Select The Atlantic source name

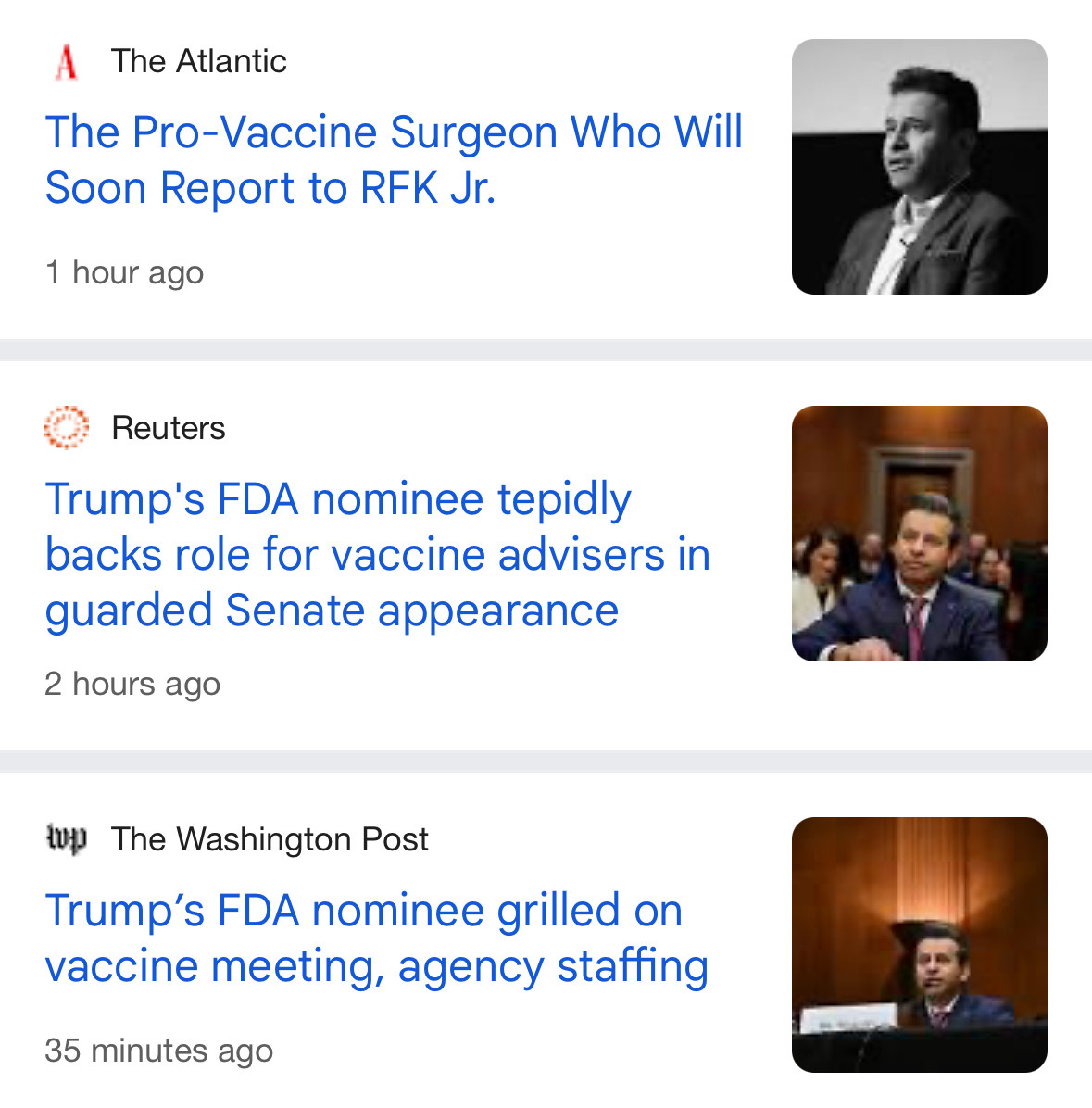coord(198,61)
